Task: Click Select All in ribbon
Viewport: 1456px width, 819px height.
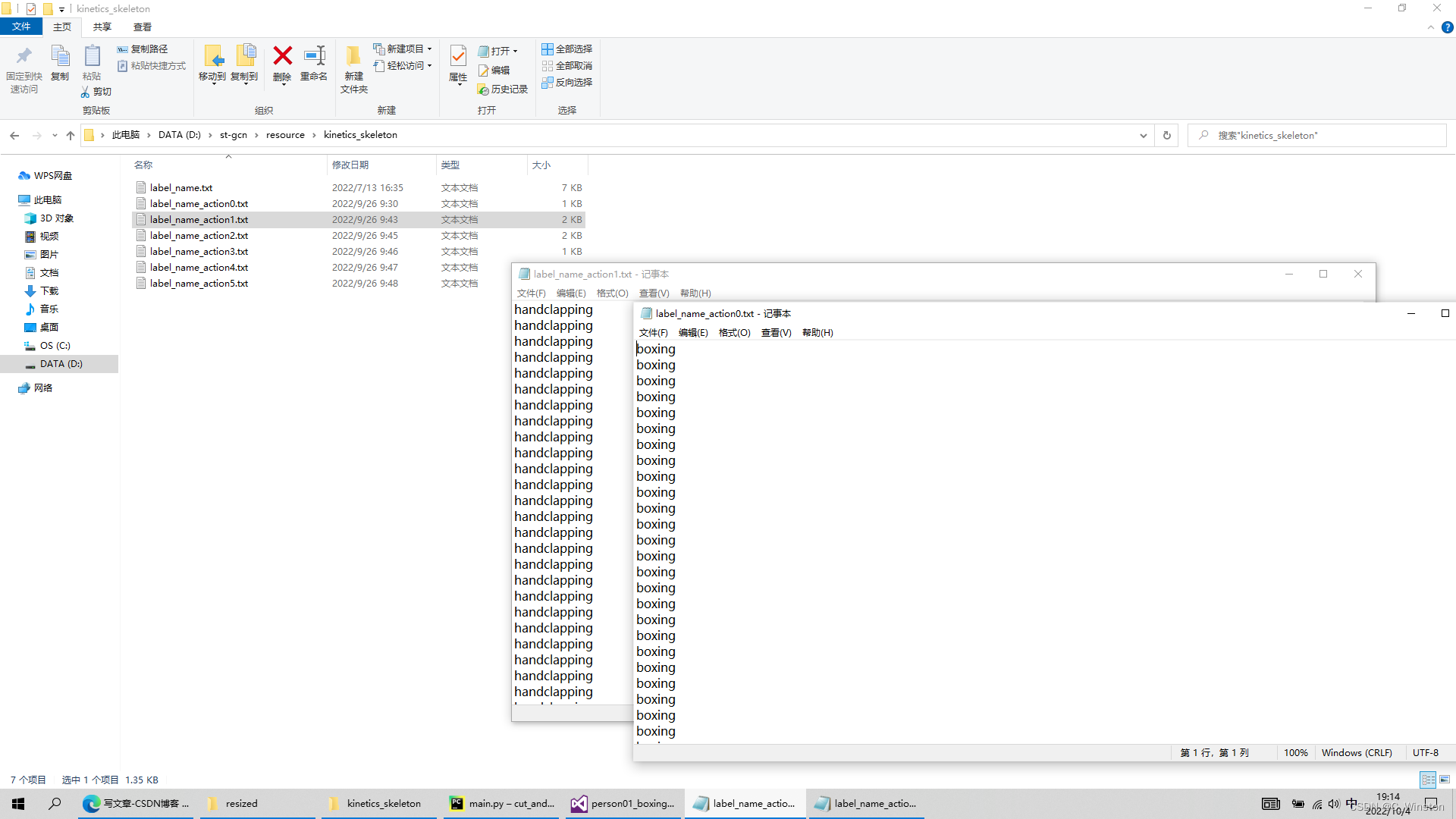Action: click(566, 49)
